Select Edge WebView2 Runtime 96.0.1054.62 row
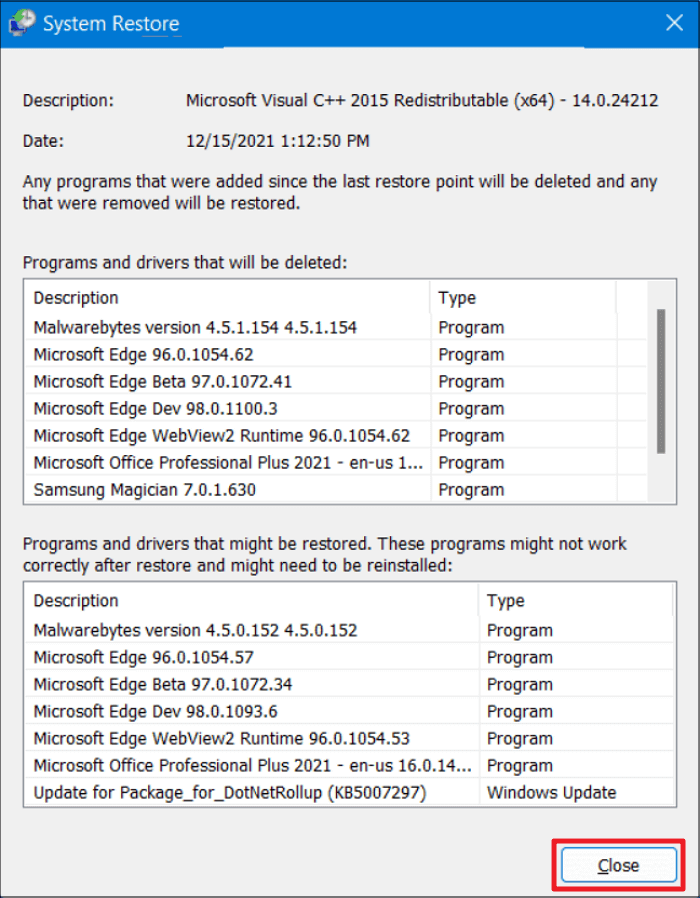Screen dimensions: 700x898 (x=222, y=435)
